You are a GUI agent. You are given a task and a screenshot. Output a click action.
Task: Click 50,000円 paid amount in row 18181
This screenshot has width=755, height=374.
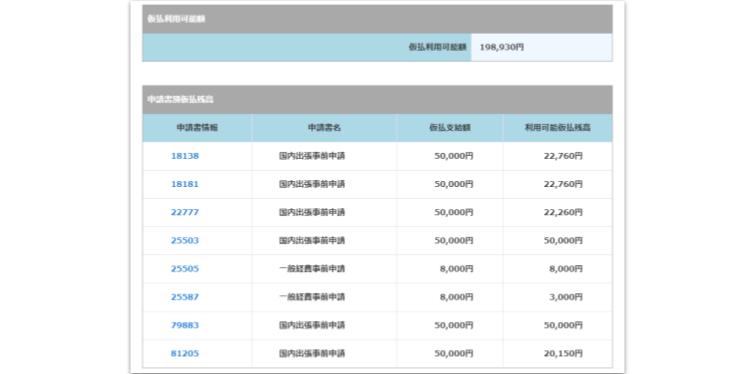(454, 184)
